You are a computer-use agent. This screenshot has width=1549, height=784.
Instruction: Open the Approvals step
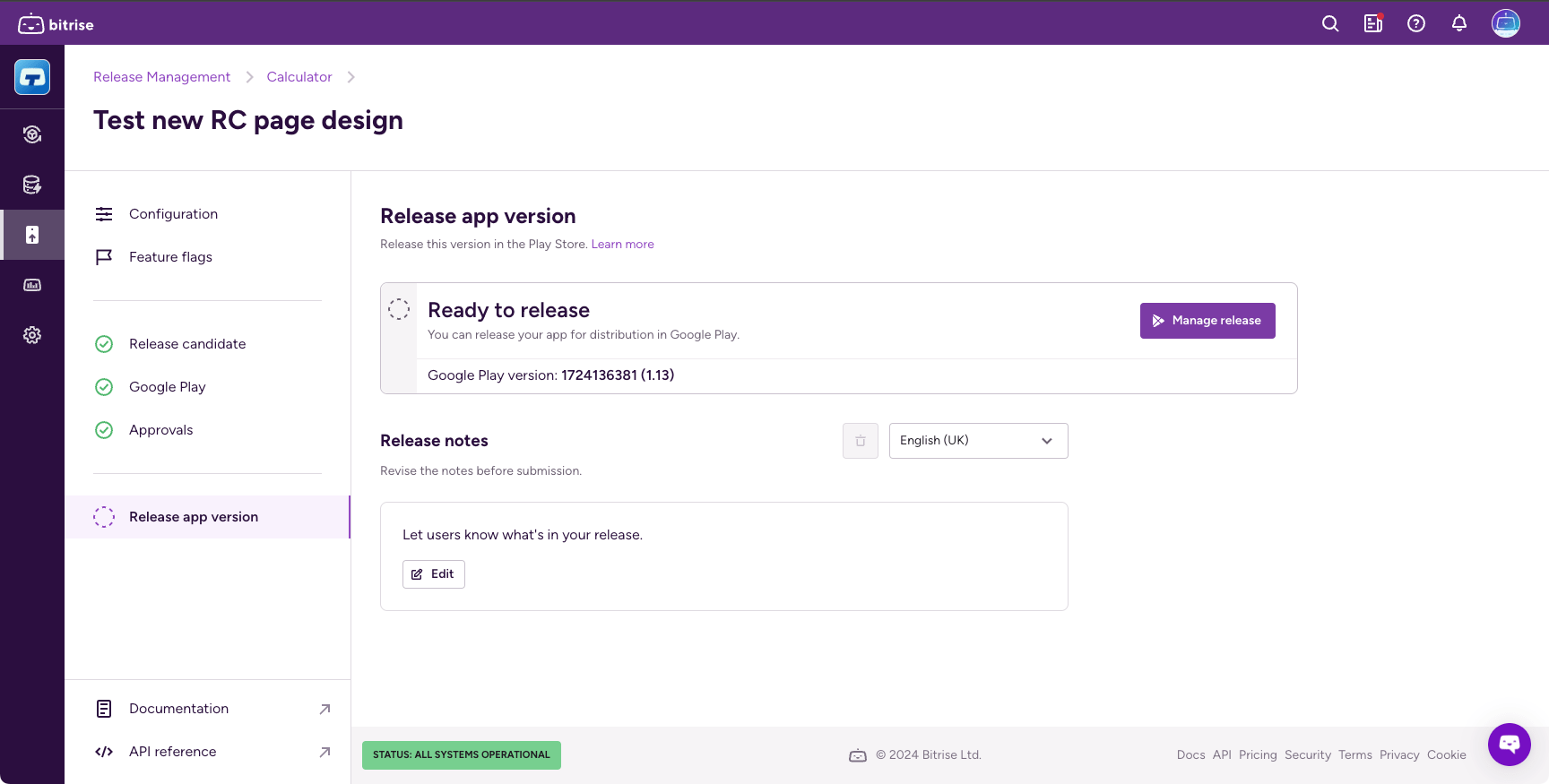(160, 430)
